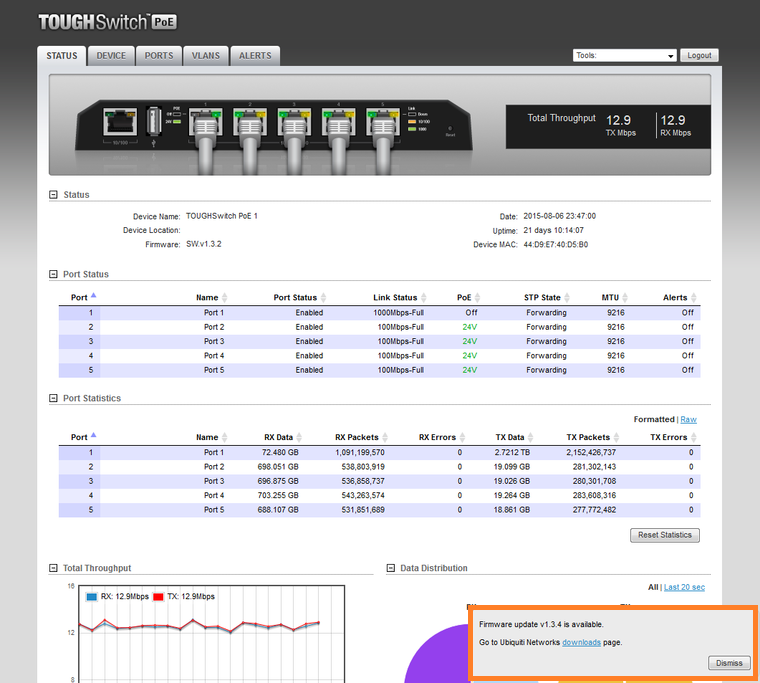Sort by RX Errors column
The image size is (760, 683).
[x=442, y=437]
